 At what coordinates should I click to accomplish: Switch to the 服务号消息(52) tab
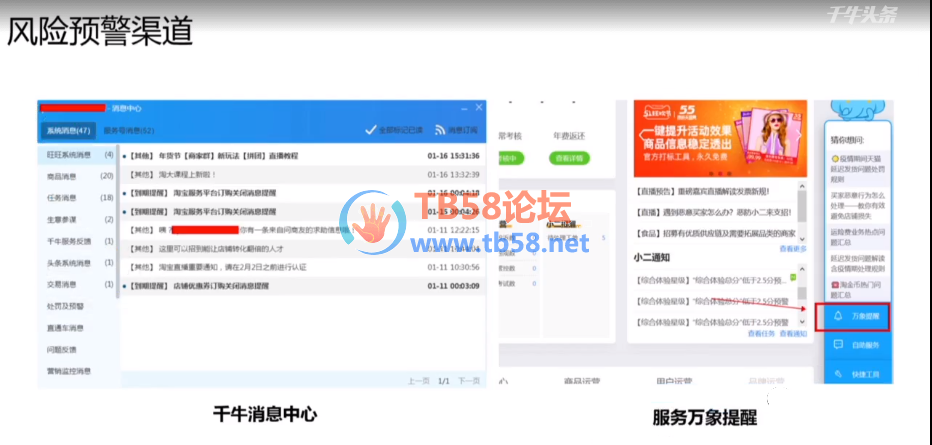pos(128,130)
